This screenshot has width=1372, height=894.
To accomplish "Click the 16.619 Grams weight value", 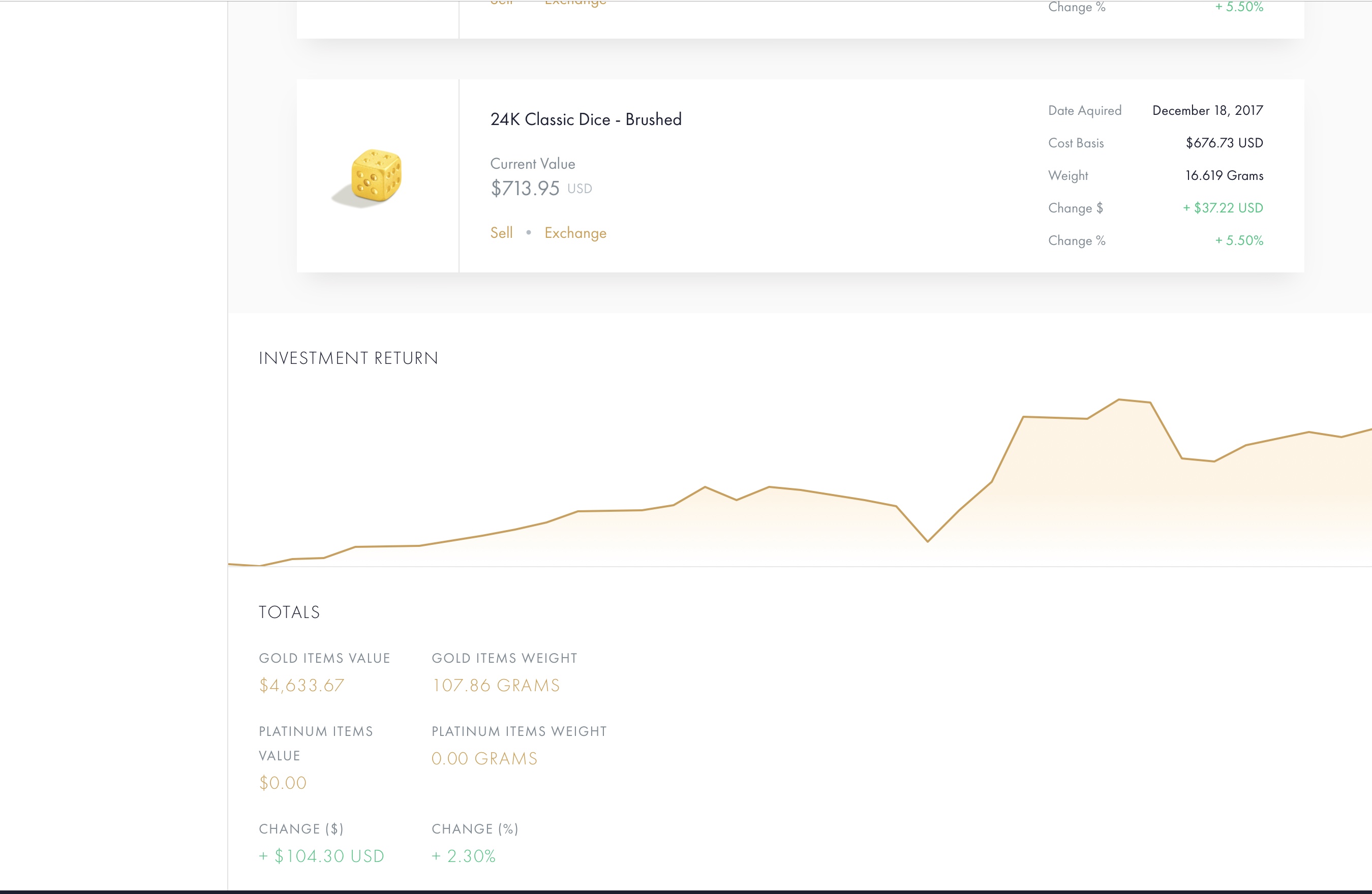I will (1224, 175).
